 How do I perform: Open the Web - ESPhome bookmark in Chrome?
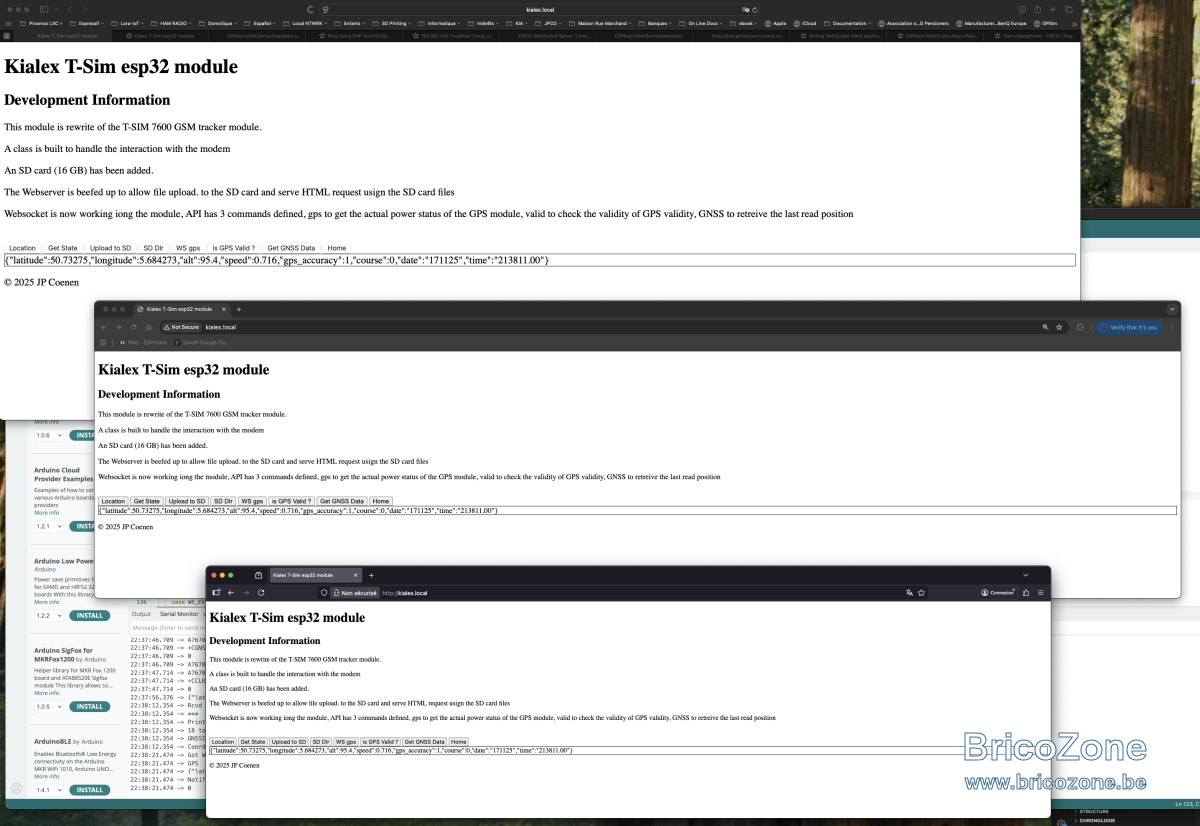[x=142, y=342]
